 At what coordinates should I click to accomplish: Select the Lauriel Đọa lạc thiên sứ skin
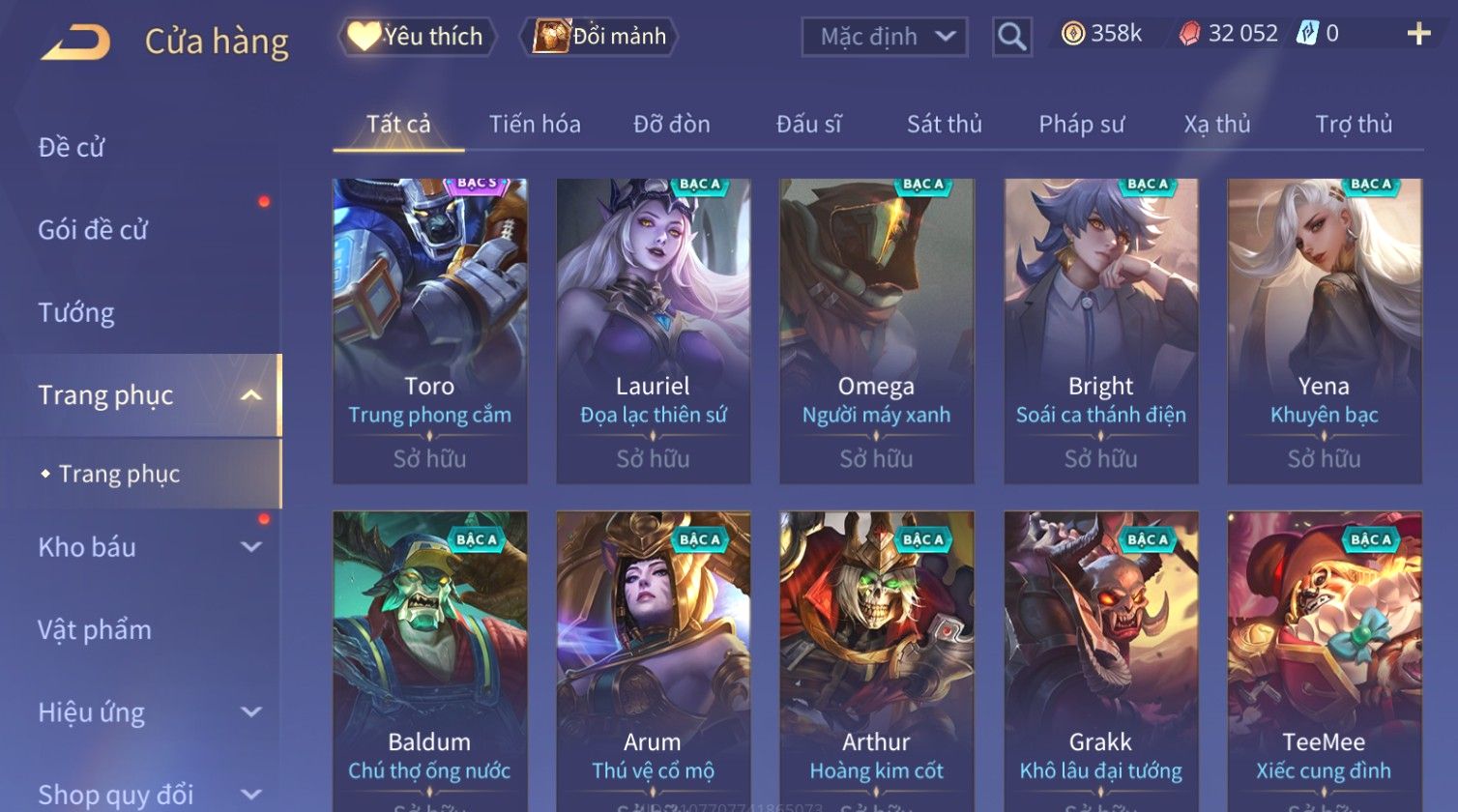point(654,331)
